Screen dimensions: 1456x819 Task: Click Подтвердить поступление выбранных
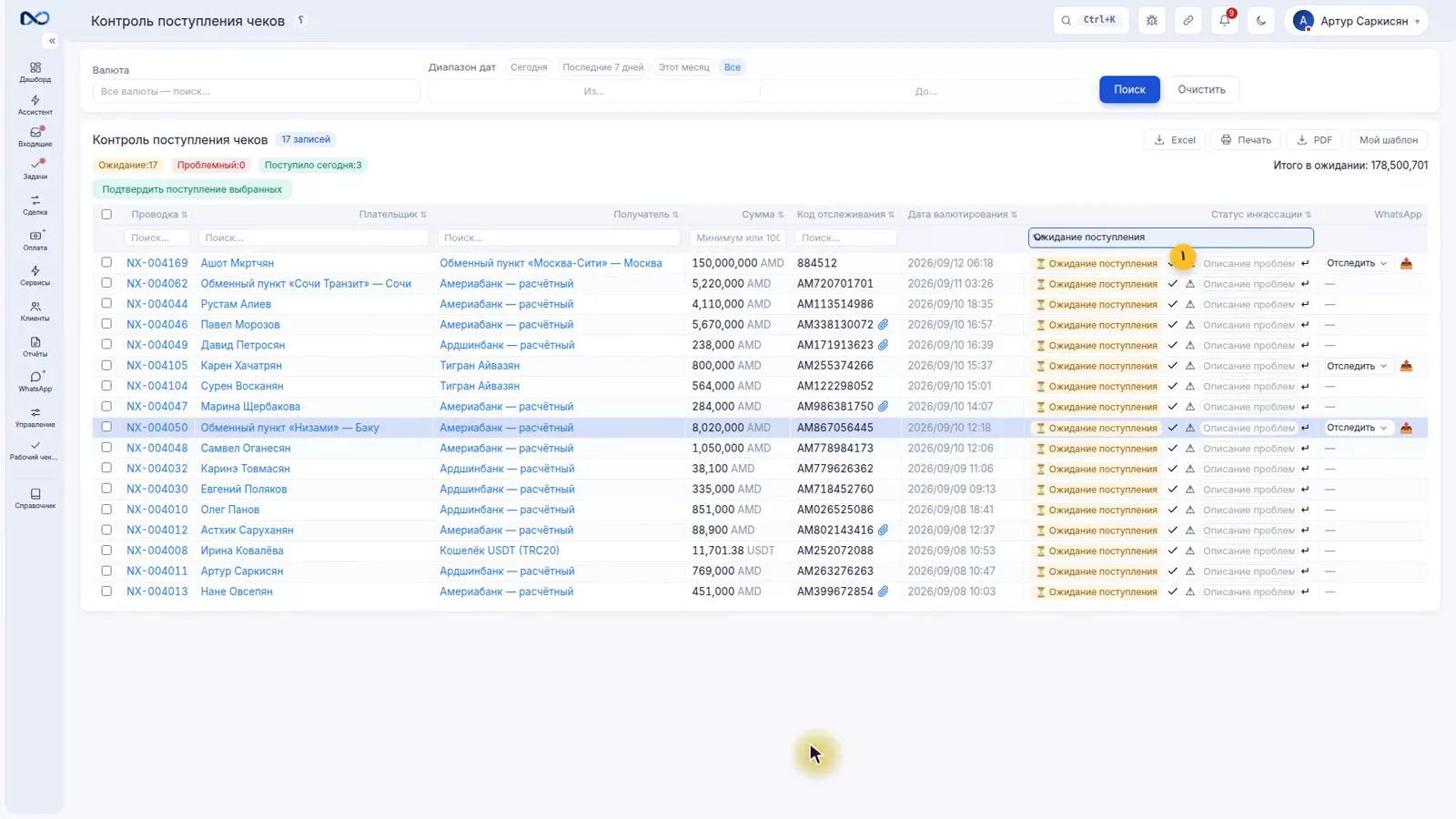click(192, 189)
